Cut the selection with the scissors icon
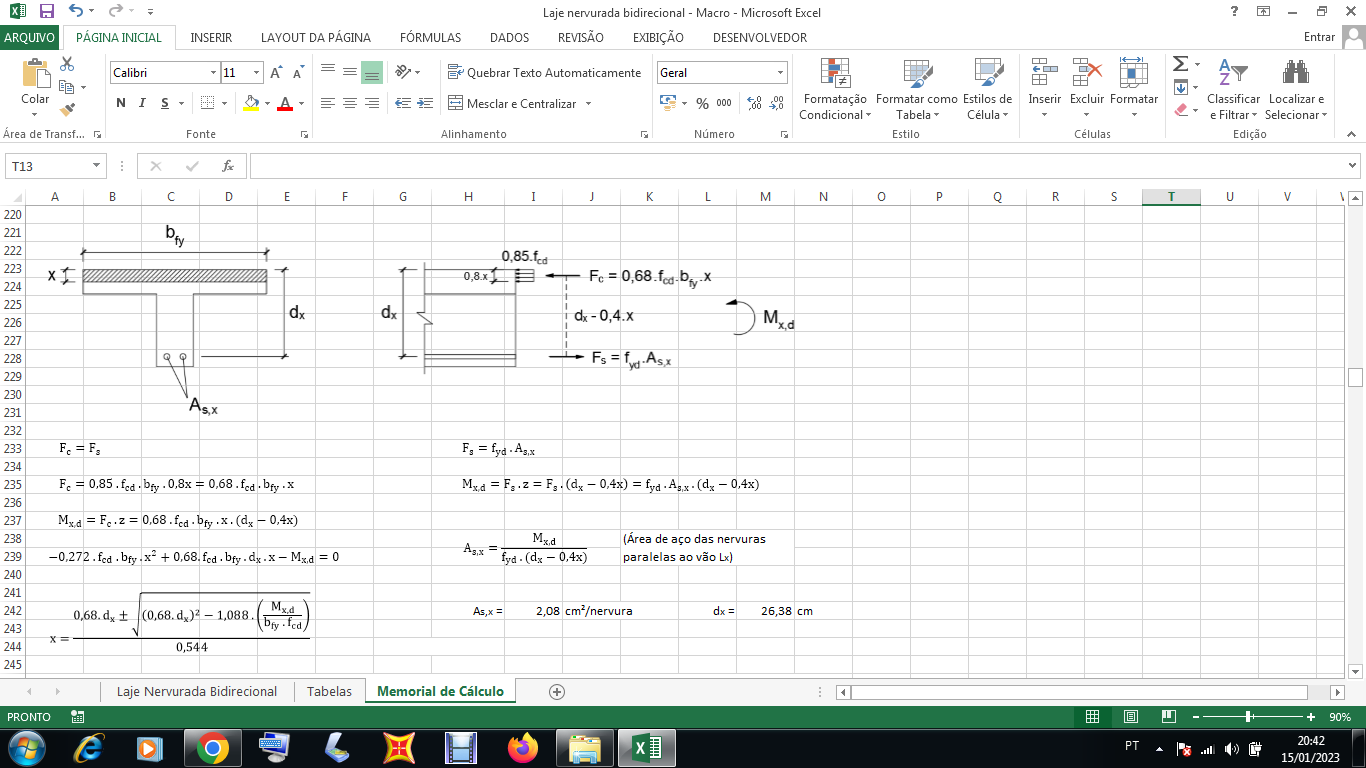1366x768 pixels. (67, 64)
